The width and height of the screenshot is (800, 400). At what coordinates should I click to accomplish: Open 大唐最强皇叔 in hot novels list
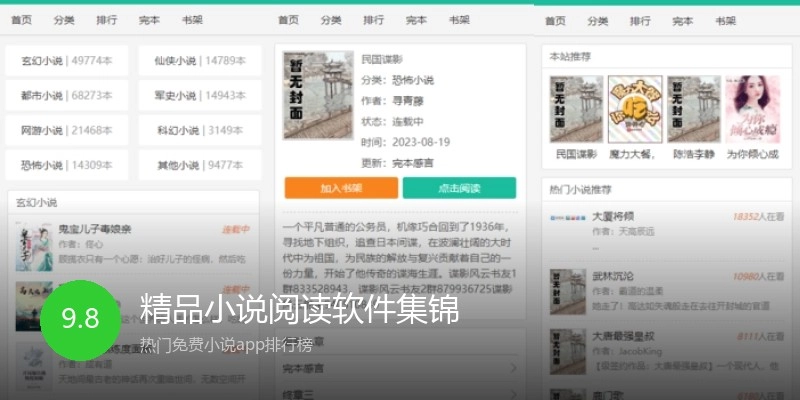pos(623,336)
